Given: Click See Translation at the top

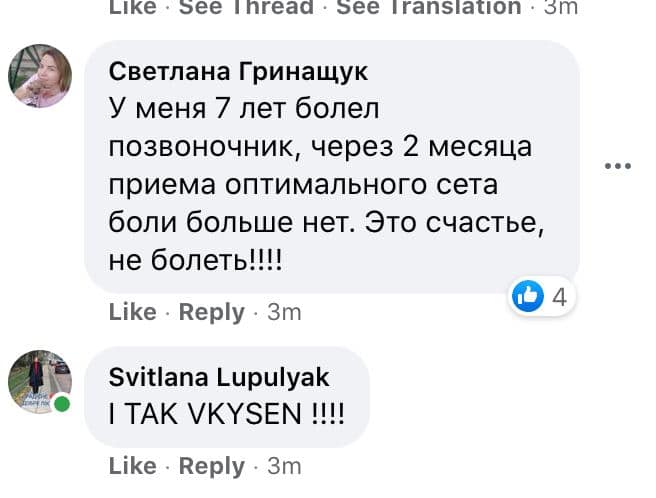Looking at the screenshot, I should pos(428,7).
